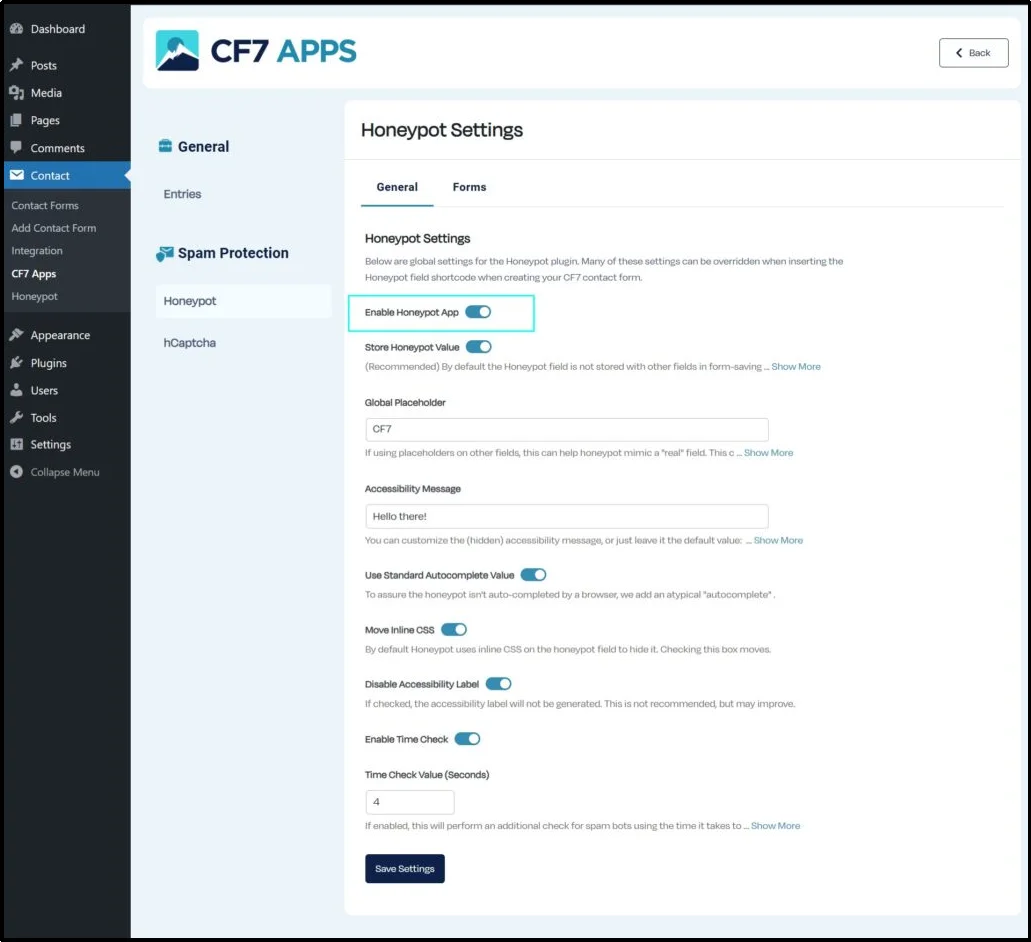The height and width of the screenshot is (942, 1031).
Task: Open the Media library icon
Action: pyautogui.click(x=16, y=92)
